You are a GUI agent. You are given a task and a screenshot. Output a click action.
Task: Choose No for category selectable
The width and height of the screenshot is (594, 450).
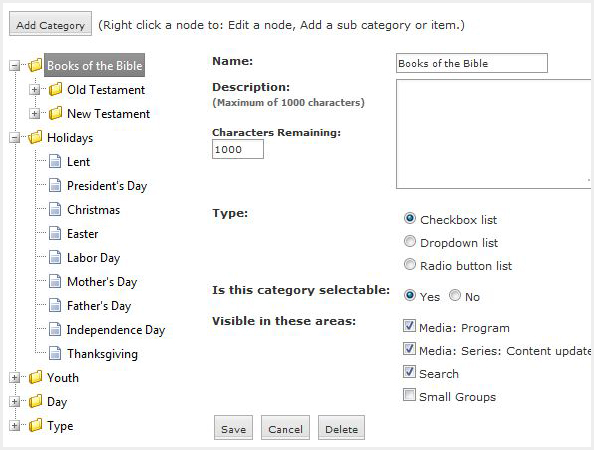[x=455, y=295]
